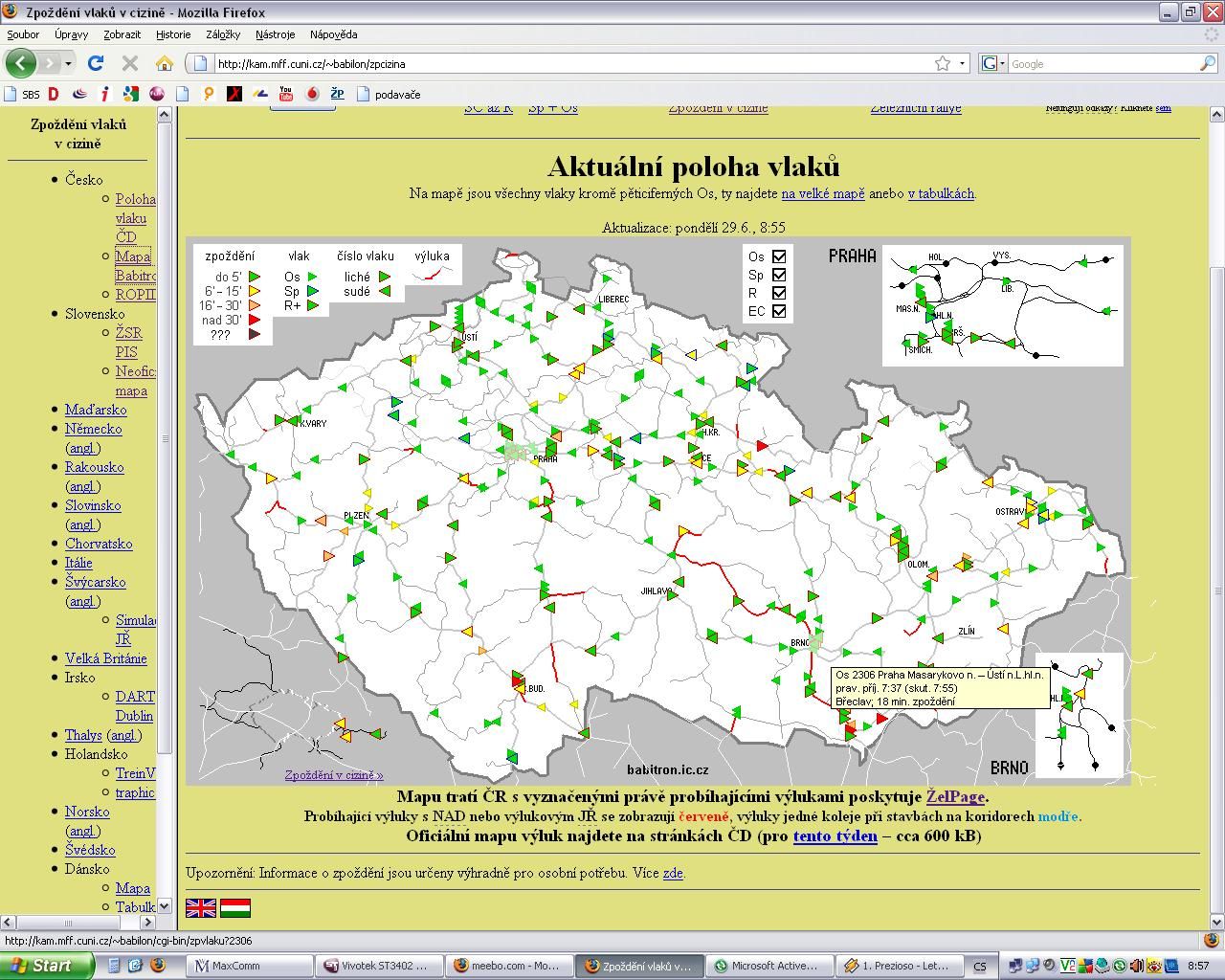Open the 'na velké mapě' link
Image resolution: width=1225 pixels, height=980 pixels.
(x=822, y=193)
